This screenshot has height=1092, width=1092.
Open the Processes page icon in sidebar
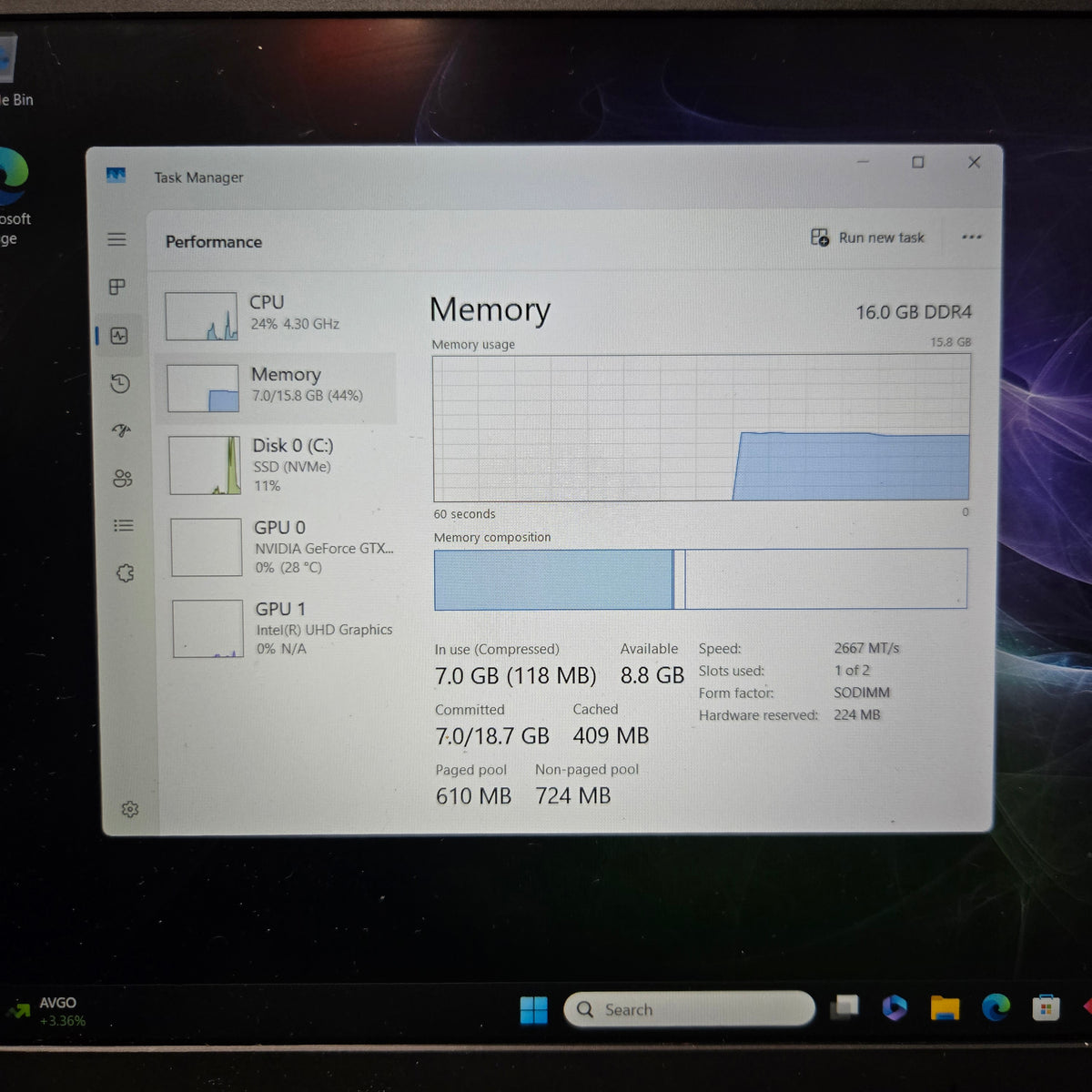pos(117,287)
